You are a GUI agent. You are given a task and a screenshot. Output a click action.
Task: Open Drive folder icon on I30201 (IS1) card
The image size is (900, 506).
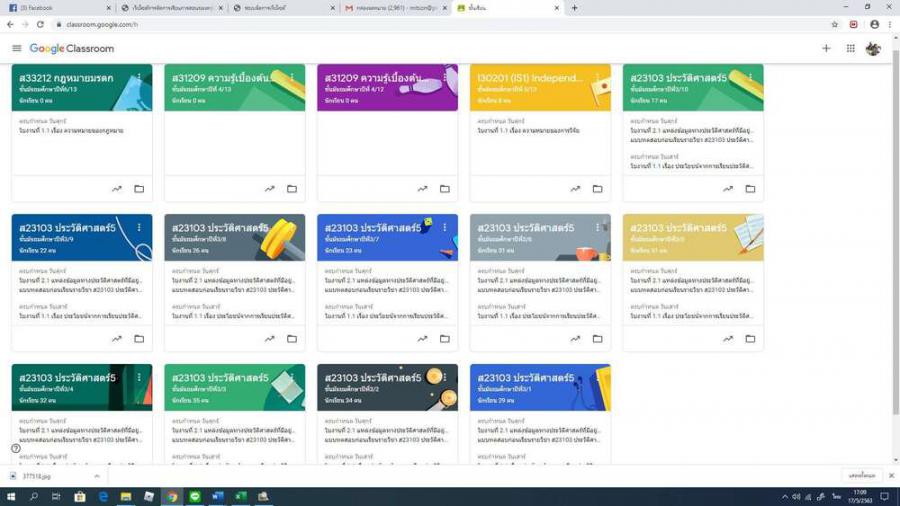pyautogui.click(x=597, y=188)
